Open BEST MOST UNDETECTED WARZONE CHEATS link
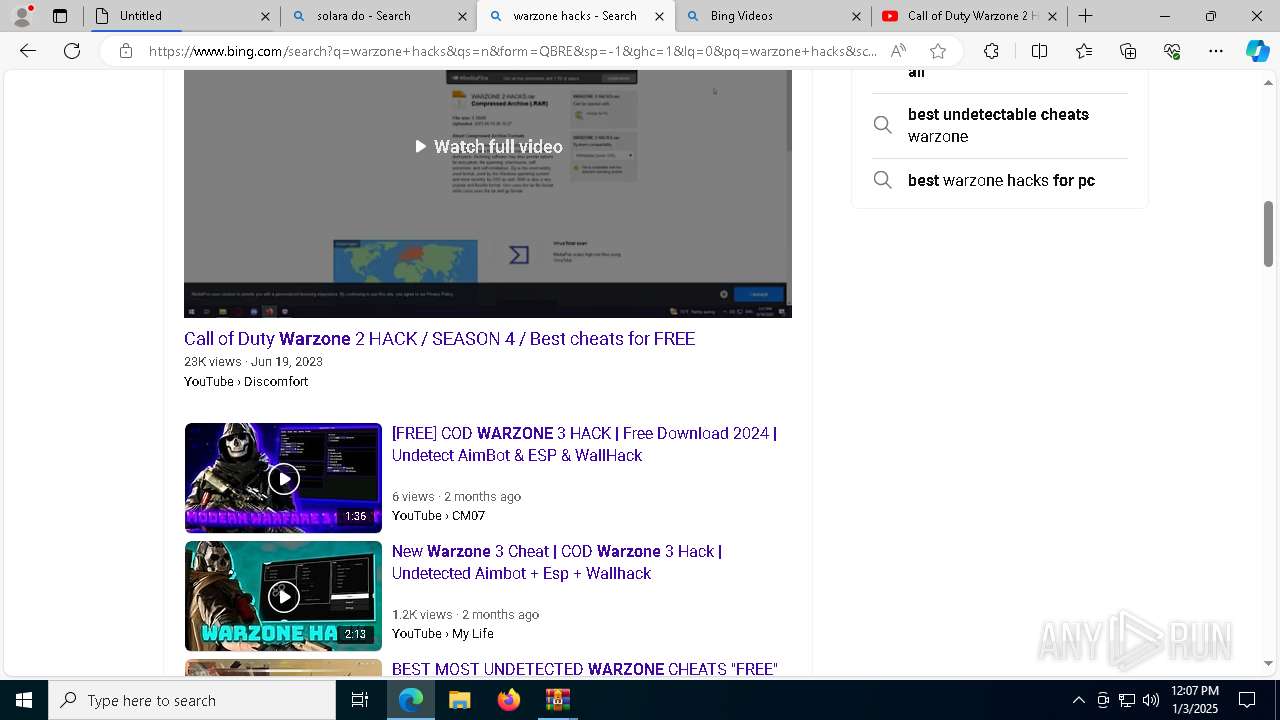 click(584, 669)
